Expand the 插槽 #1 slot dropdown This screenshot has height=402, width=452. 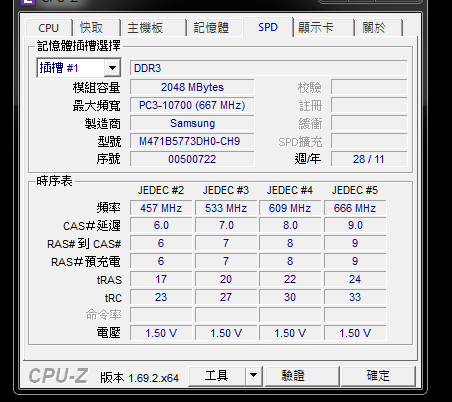[112, 68]
